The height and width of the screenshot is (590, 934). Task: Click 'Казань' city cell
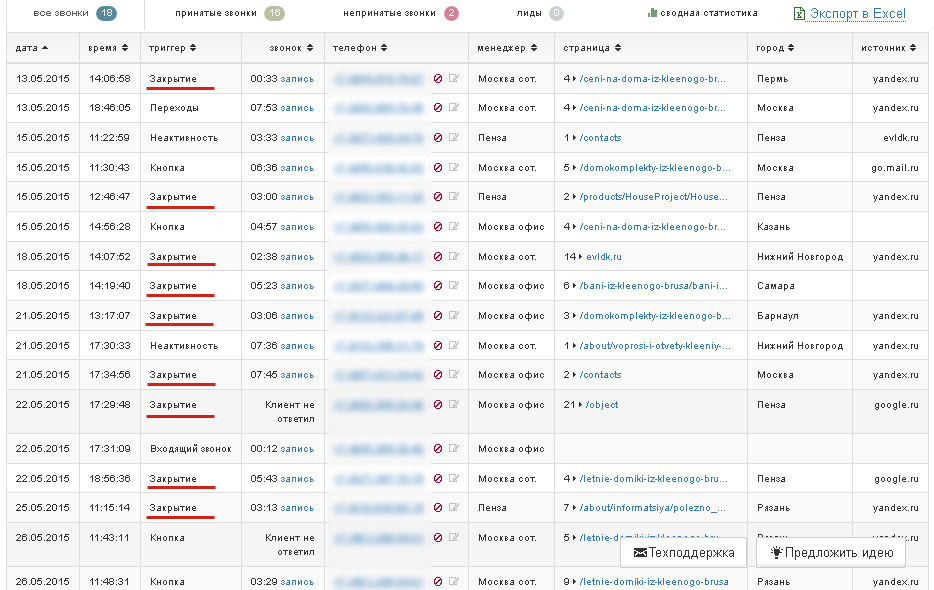tap(774, 227)
